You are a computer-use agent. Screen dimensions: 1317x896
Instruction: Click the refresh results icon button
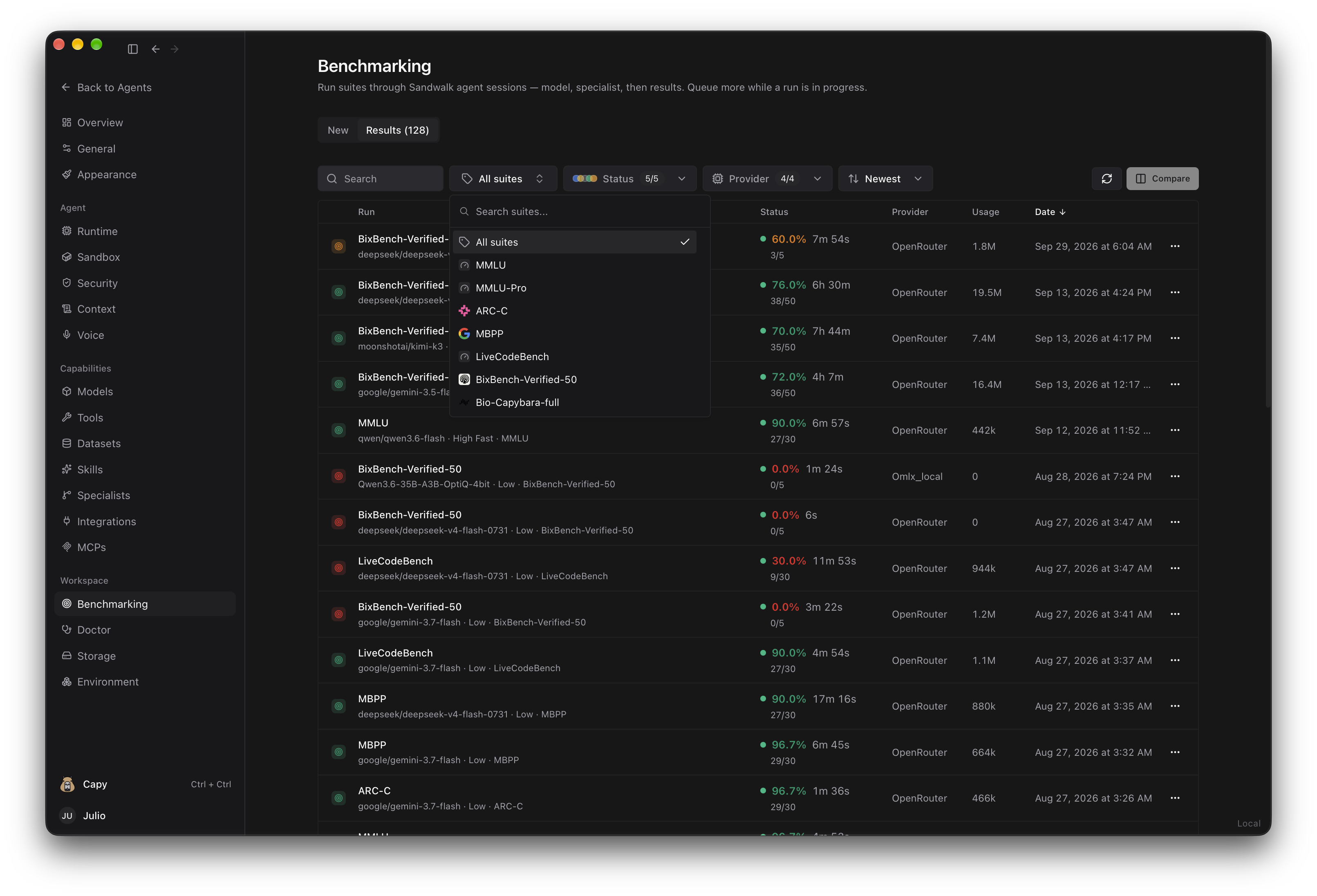(1106, 179)
